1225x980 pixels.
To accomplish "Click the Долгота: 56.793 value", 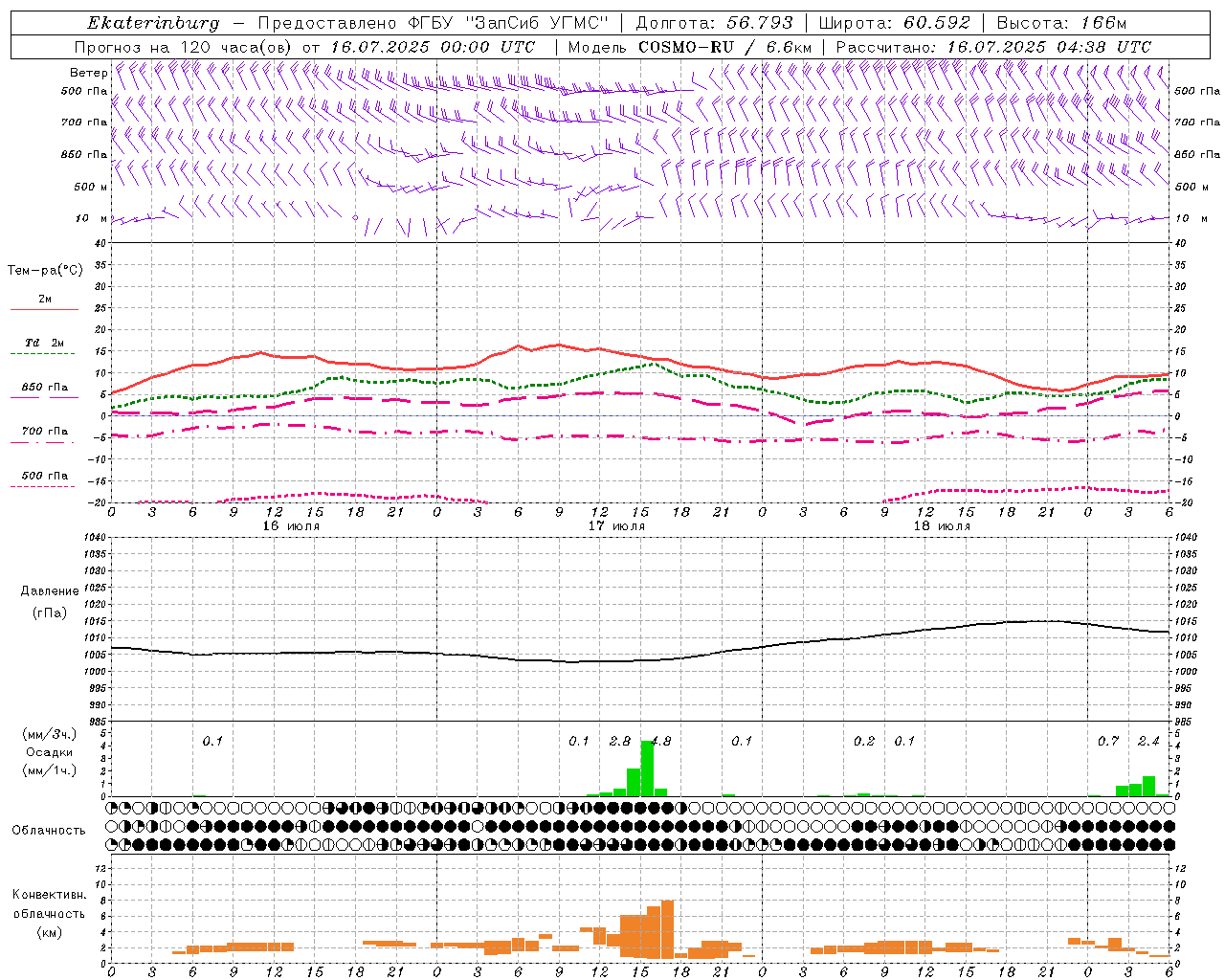I will [715, 23].
